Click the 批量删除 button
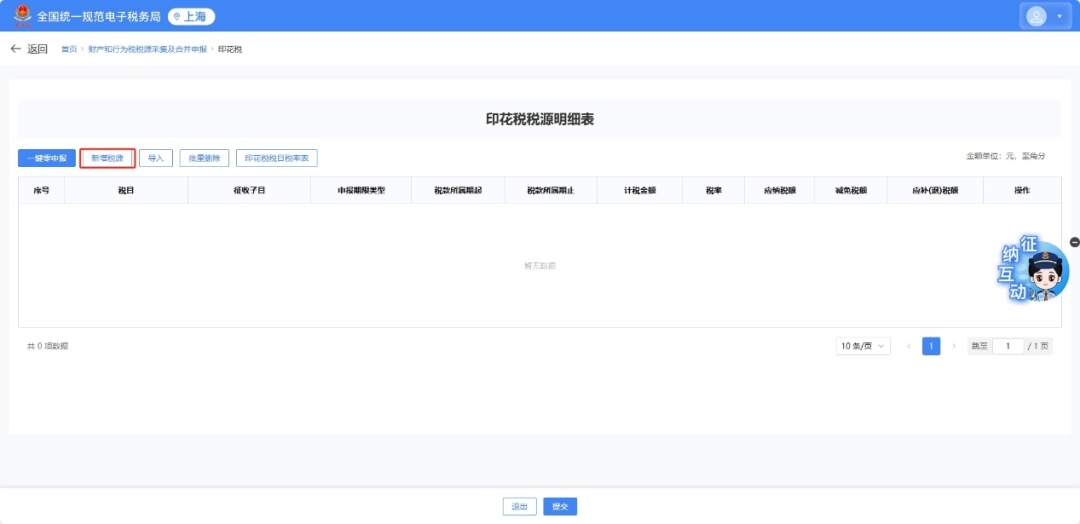1080x524 pixels. tap(204, 158)
